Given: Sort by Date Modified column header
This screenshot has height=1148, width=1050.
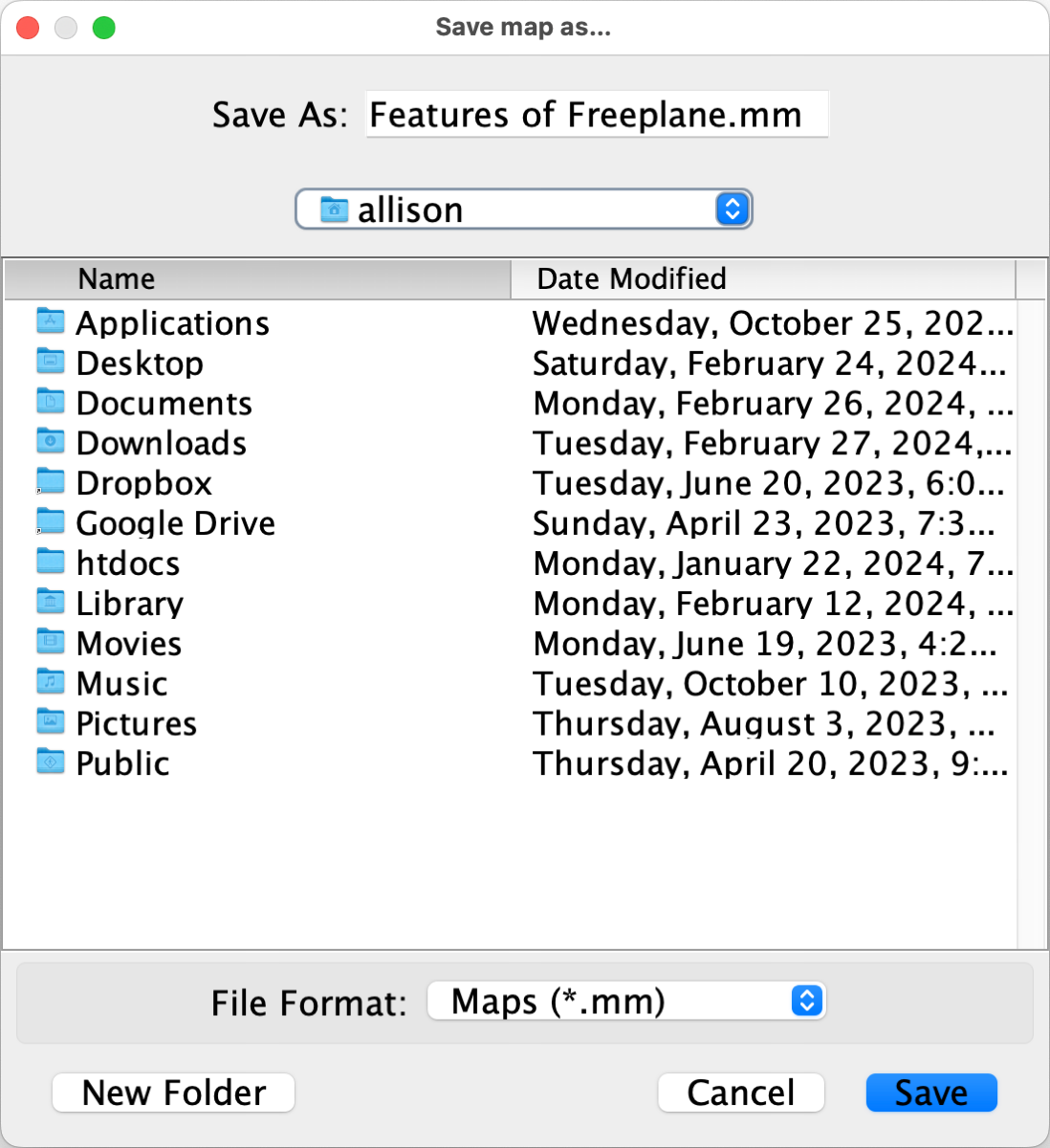Looking at the screenshot, I should click(762, 279).
